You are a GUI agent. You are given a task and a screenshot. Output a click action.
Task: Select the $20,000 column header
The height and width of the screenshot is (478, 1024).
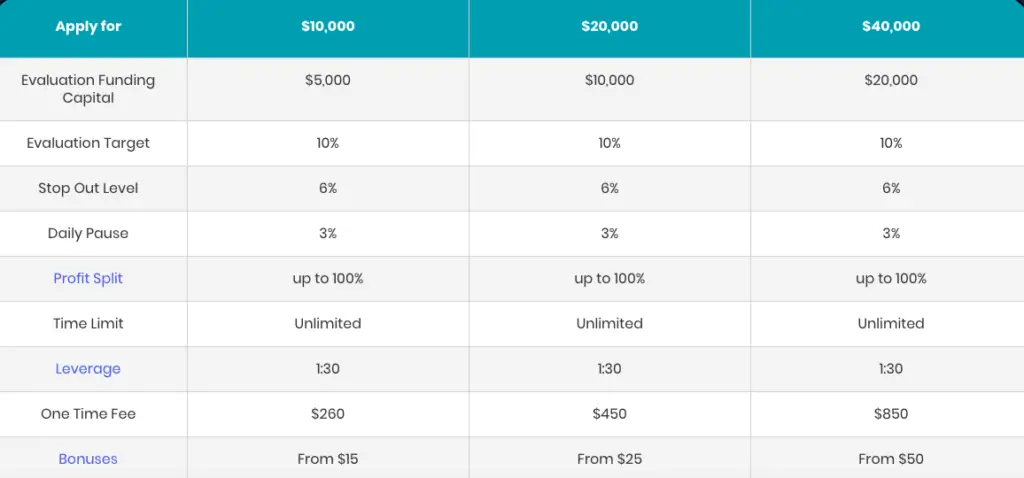(x=609, y=27)
